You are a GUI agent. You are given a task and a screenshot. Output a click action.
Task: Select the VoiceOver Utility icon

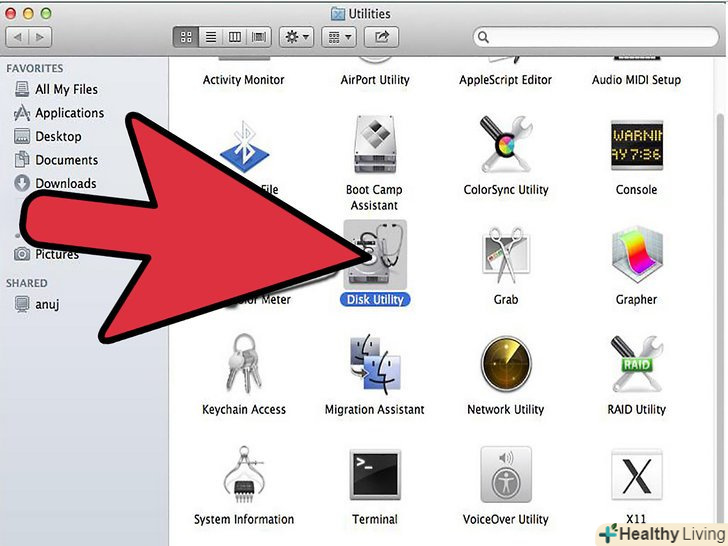(506, 474)
